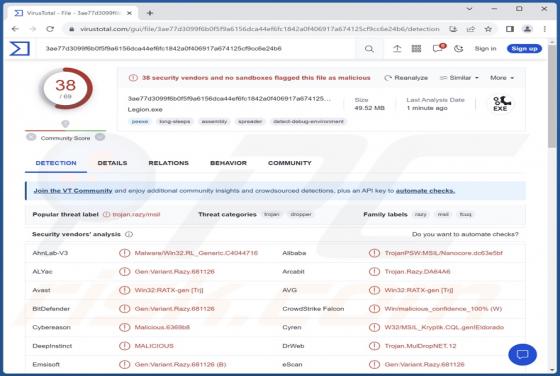Open a new browser tab
The height and width of the screenshot is (376, 560).
pyautogui.click(x=150, y=13)
